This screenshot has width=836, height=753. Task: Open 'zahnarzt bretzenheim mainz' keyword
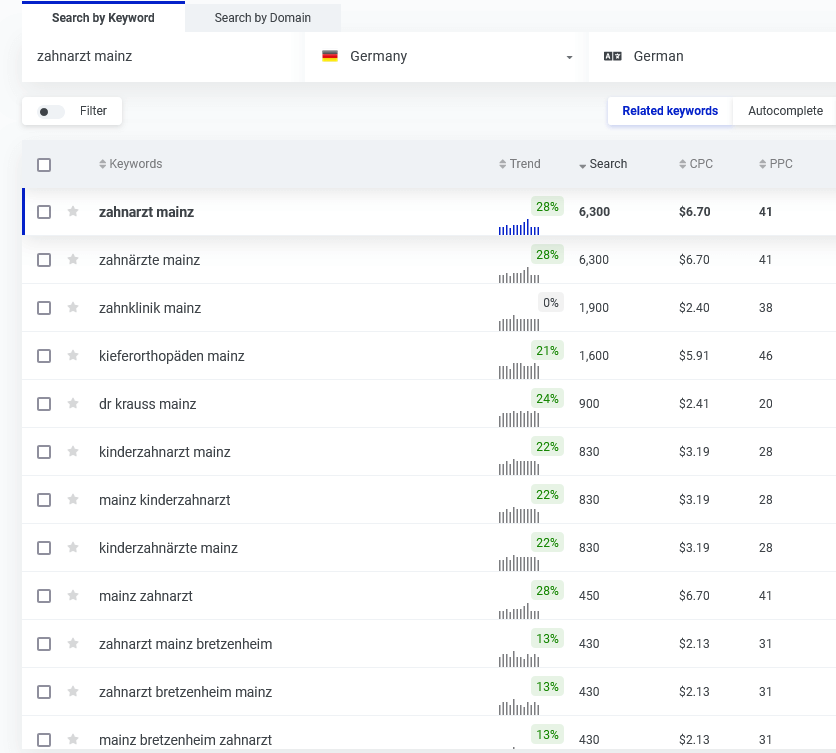186,692
